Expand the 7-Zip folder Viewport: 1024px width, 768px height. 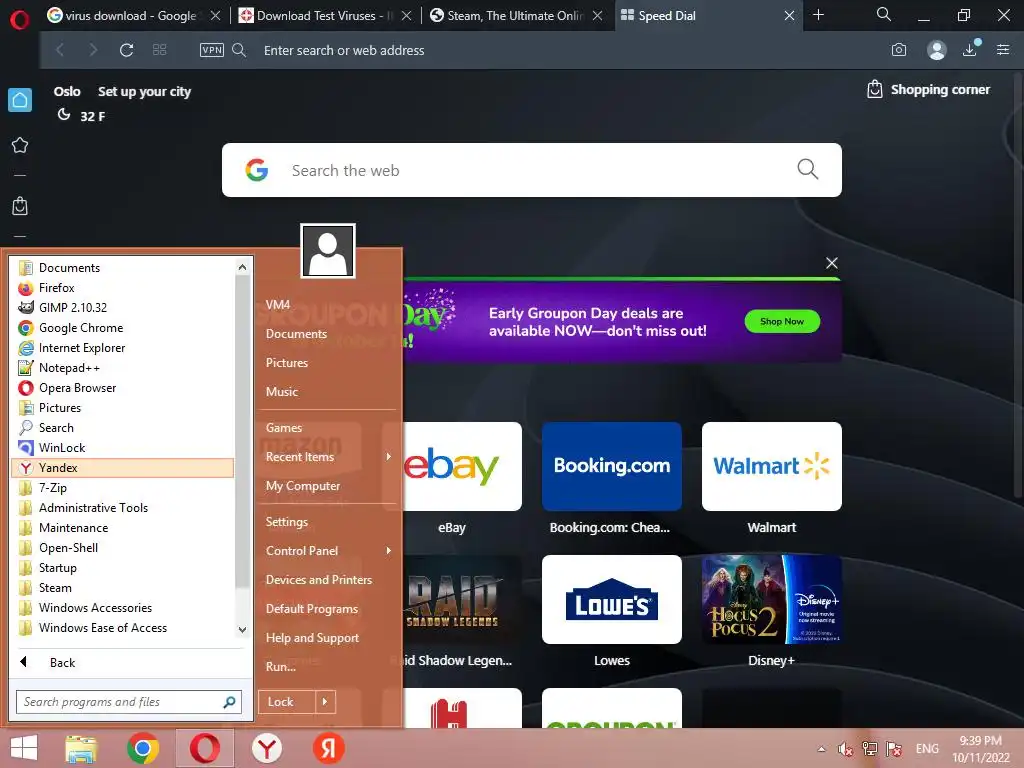123,488
